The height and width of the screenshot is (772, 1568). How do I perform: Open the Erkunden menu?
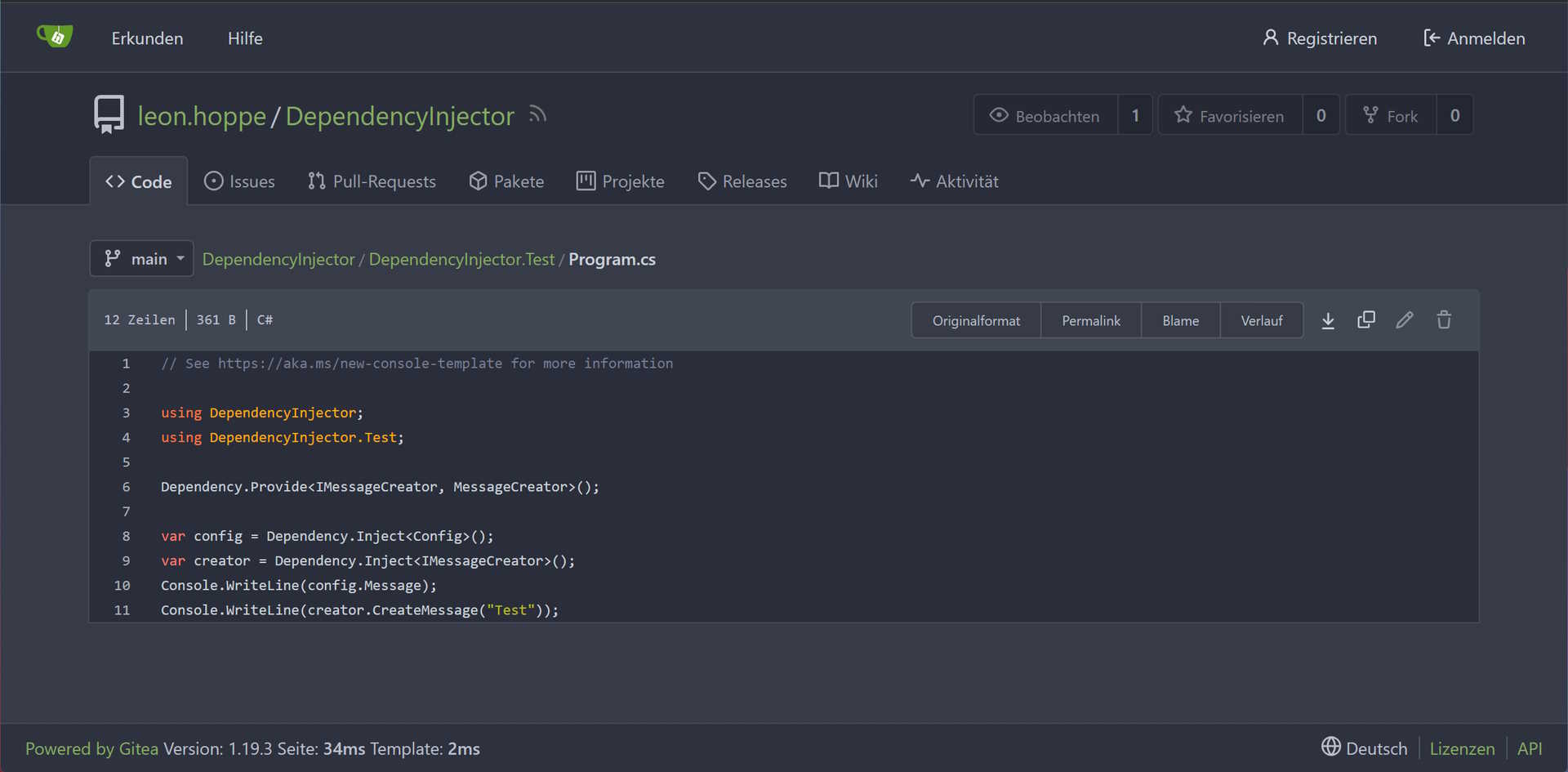[147, 38]
